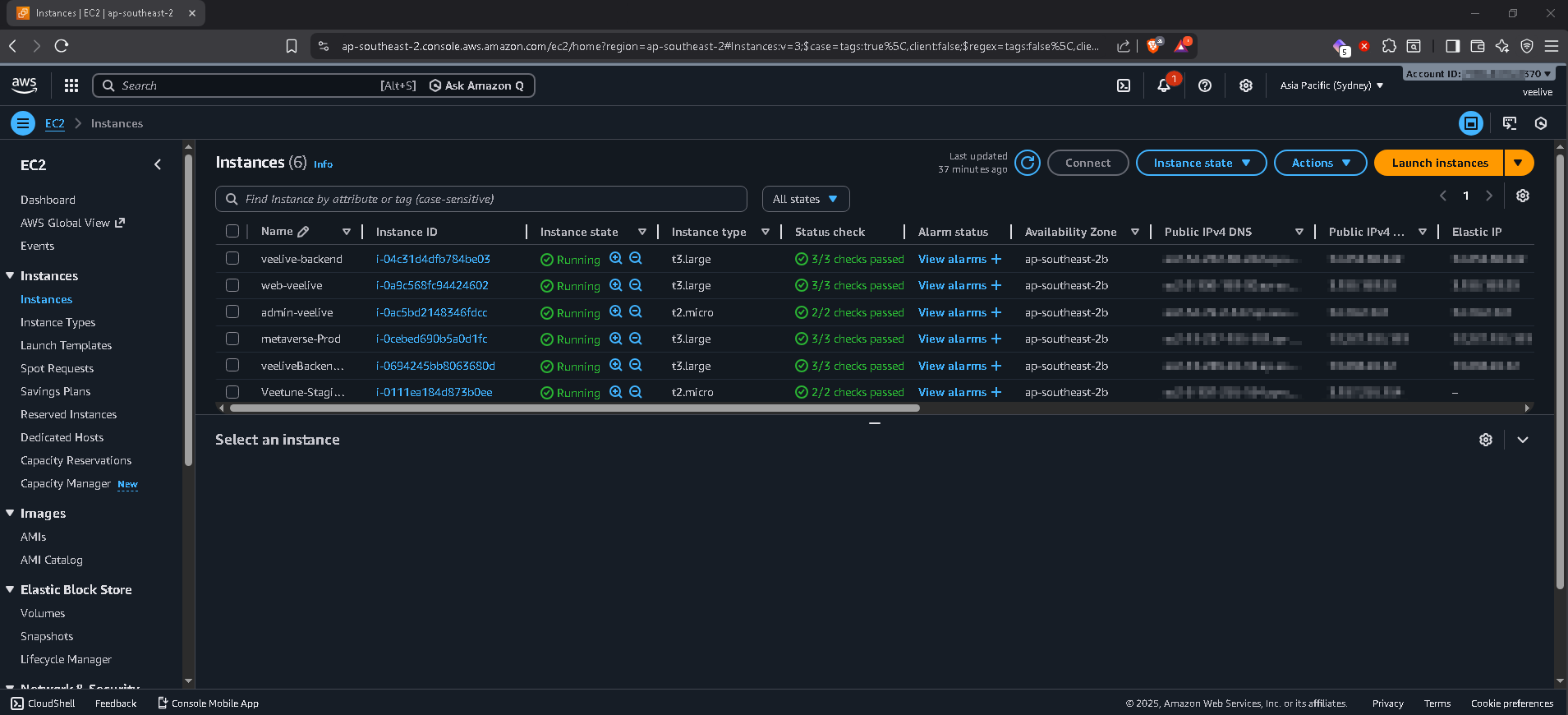1568x715 pixels.
Task: Change region from Asia Pacific (Sydney)
Action: click(1331, 85)
